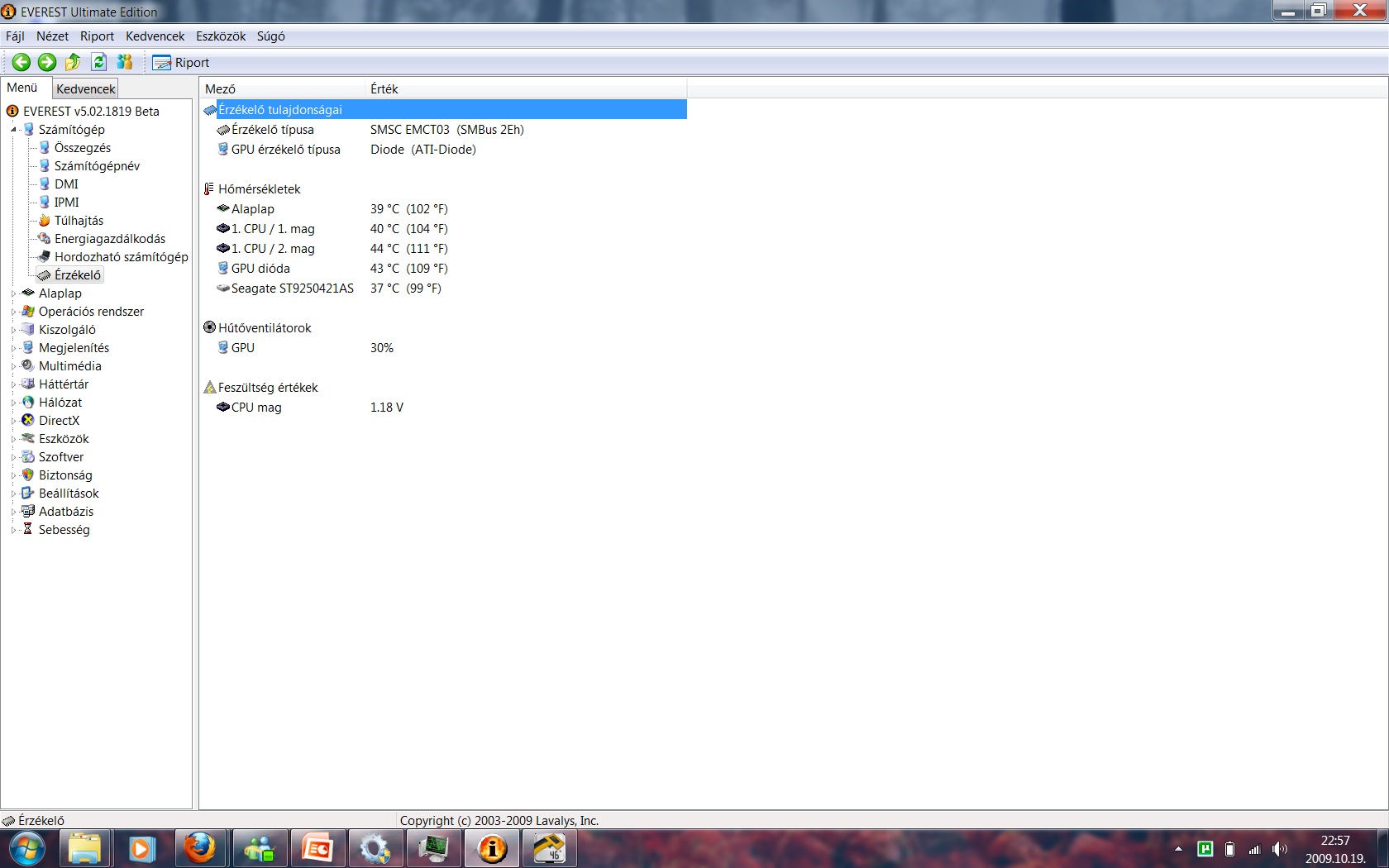Click the DirectX icon in tree
Viewport: 1389px width, 868px height.
[28, 420]
